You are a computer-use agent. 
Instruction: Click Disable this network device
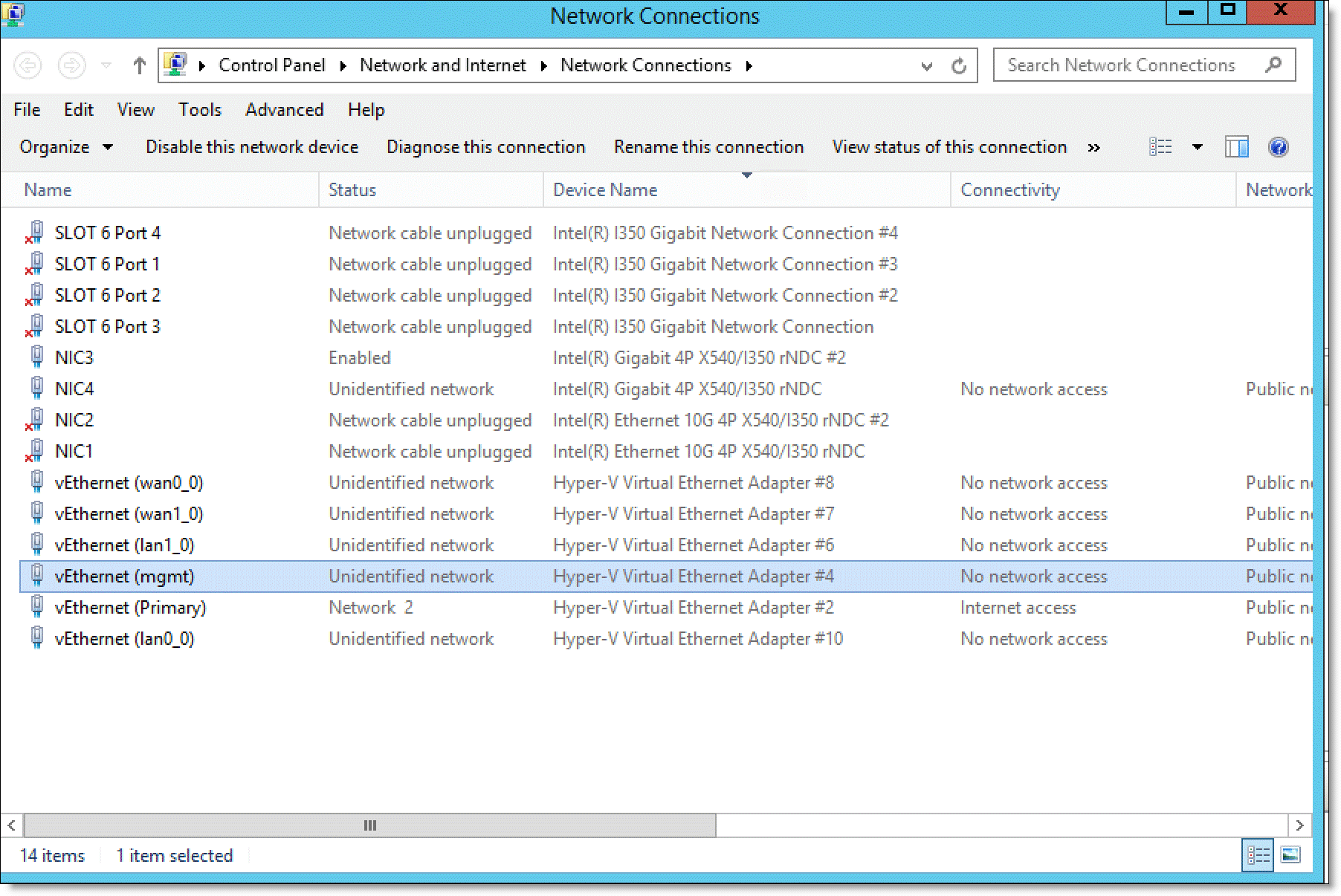pos(252,147)
